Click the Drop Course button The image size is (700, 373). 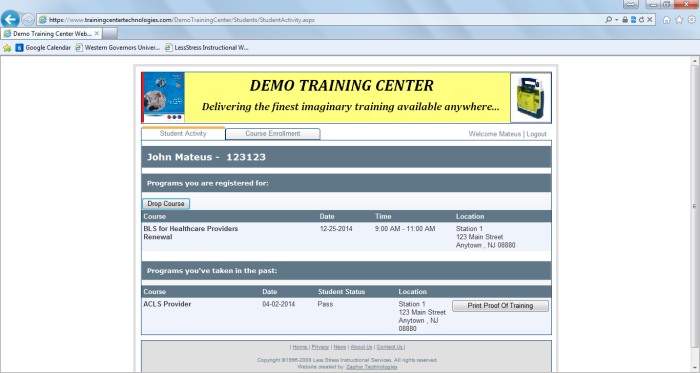coord(166,203)
